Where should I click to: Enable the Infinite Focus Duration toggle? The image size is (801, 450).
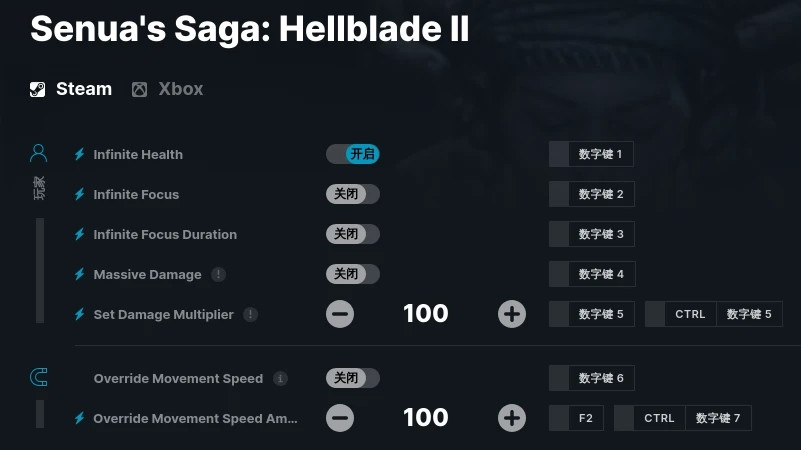point(352,234)
